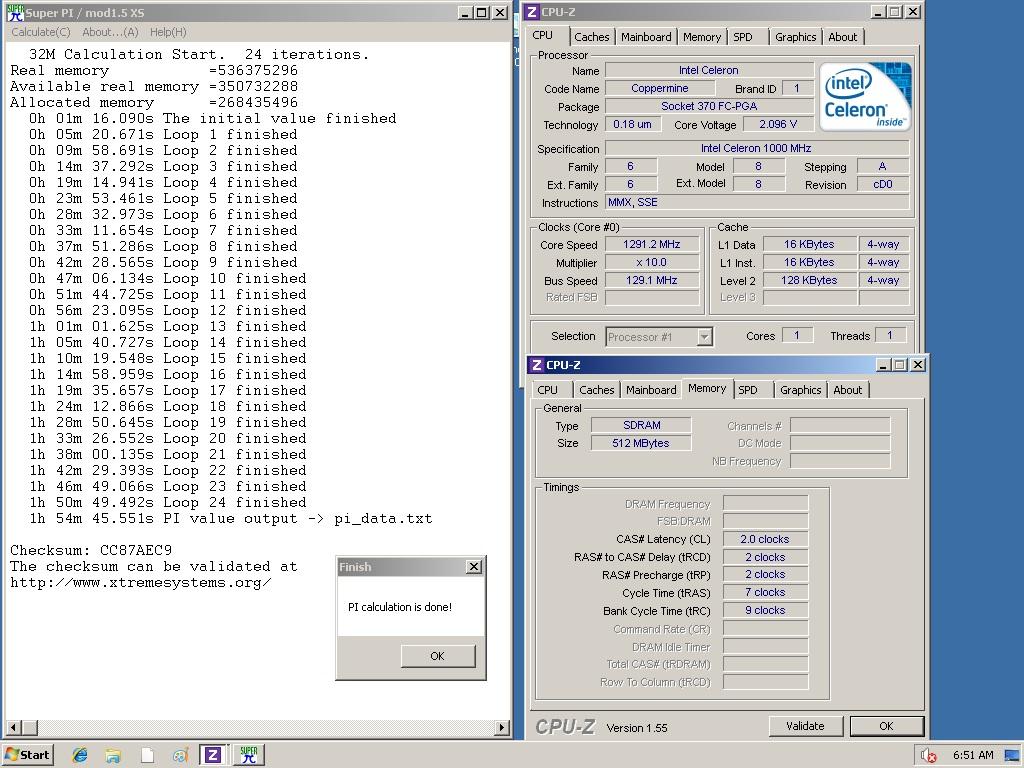Click the Checksum: CC87AEC9 line

click(91, 550)
